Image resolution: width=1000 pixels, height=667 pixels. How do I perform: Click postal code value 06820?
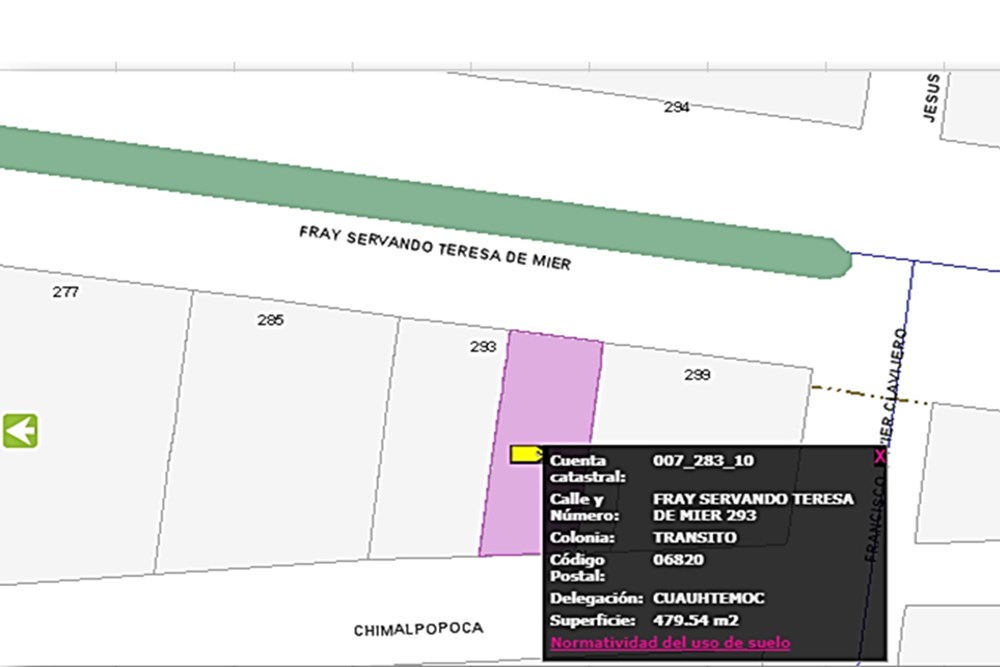[x=678, y=560]
